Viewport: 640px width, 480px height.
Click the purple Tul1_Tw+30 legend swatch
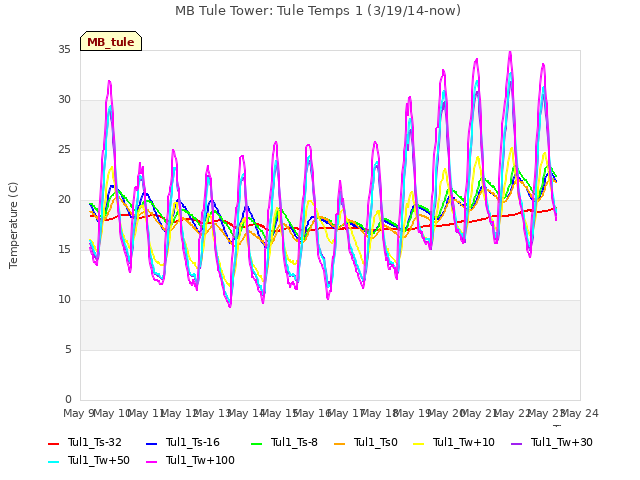coord(517,443)
